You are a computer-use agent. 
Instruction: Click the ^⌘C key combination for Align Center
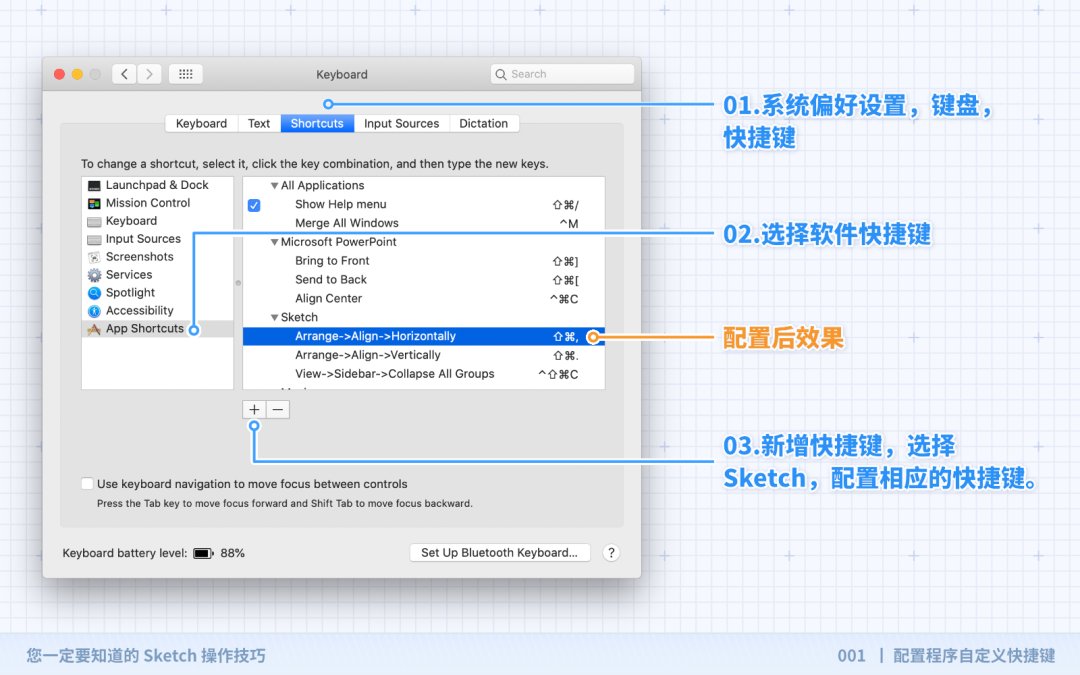[x=564, y=299]
